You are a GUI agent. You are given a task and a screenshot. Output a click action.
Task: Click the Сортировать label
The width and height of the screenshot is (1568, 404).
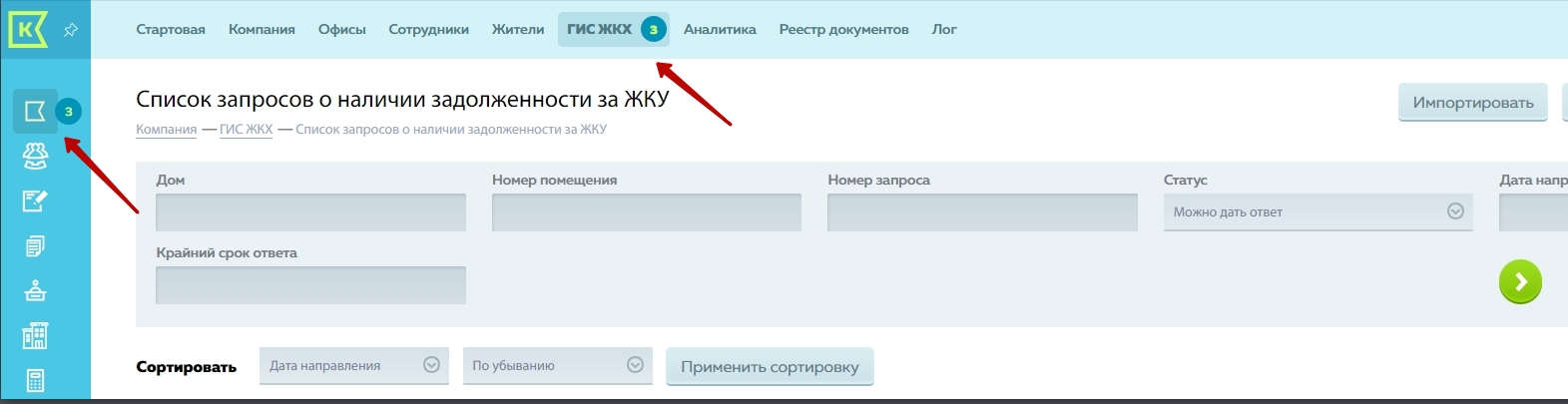pos(187,367)
